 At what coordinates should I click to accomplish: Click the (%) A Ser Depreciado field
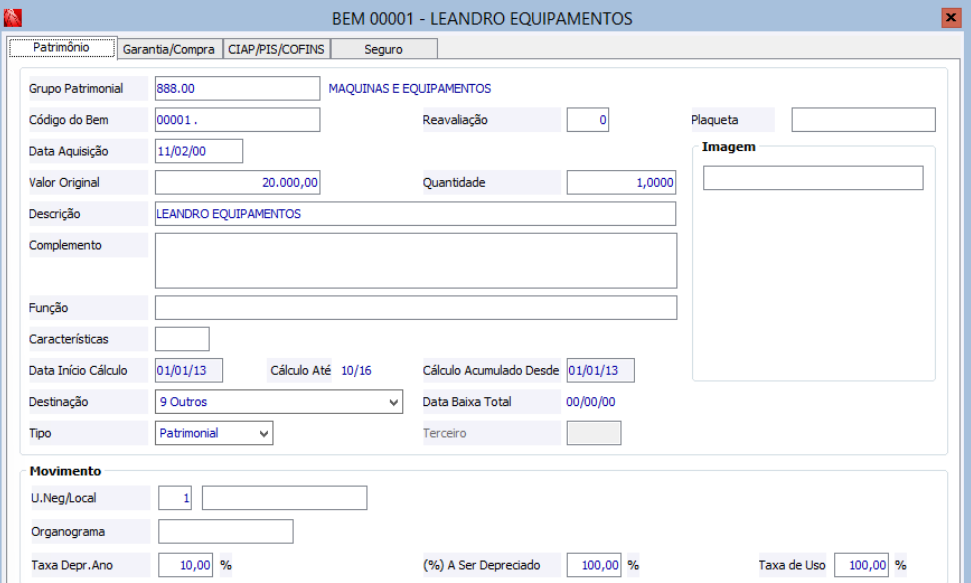pyautogui.click(x=594, y=565)
